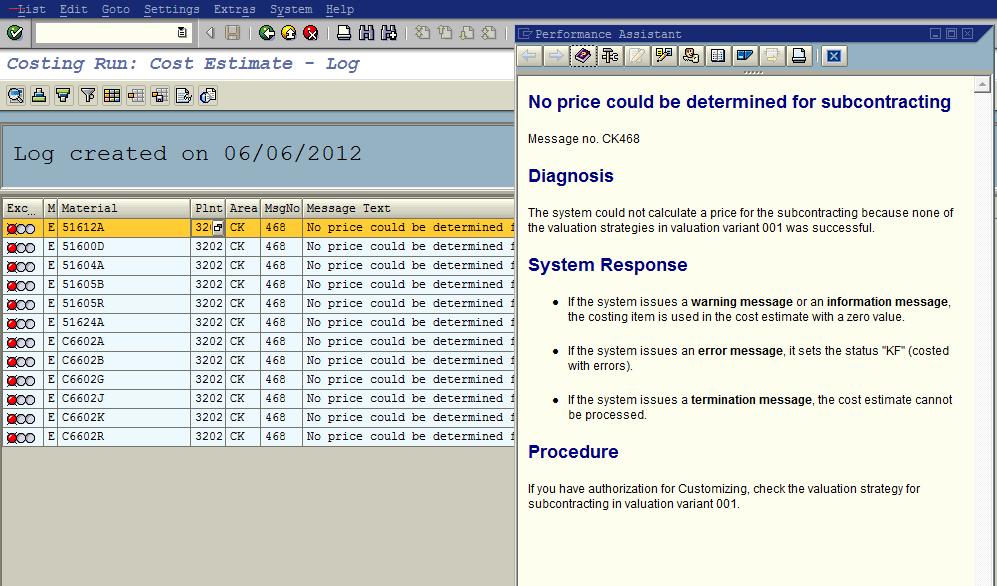Open the Goto menu
This screenshot has width=997, height=586.
[115, 9]
